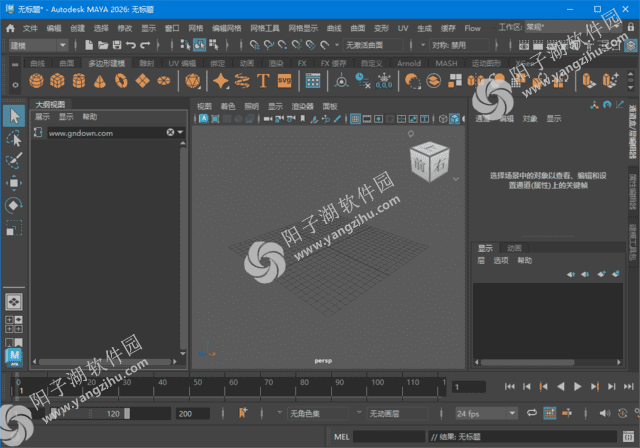Open the viewport 着色 menu
The image size is (640, 448).
228,106
